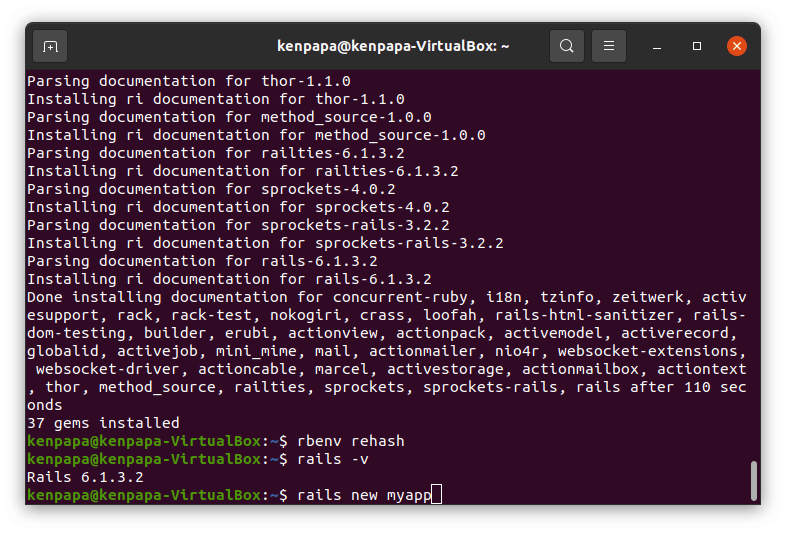Click "Parsing documentation for sprockets-4.0.2" line
Image resolution: width=786 pixels, height=533 pixels.
(211, 189)
